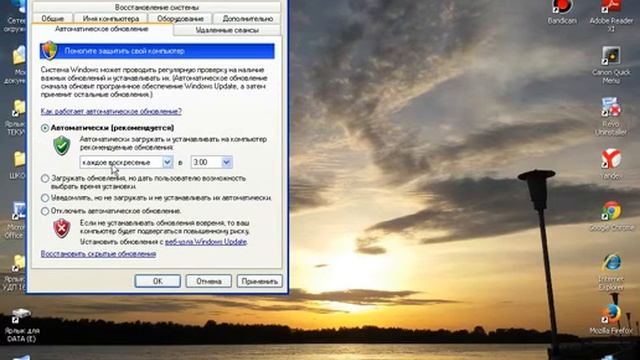The image size is (640, 360).
Task: Select Уведомлять, но не загружать option
Action: click(45, 198)
